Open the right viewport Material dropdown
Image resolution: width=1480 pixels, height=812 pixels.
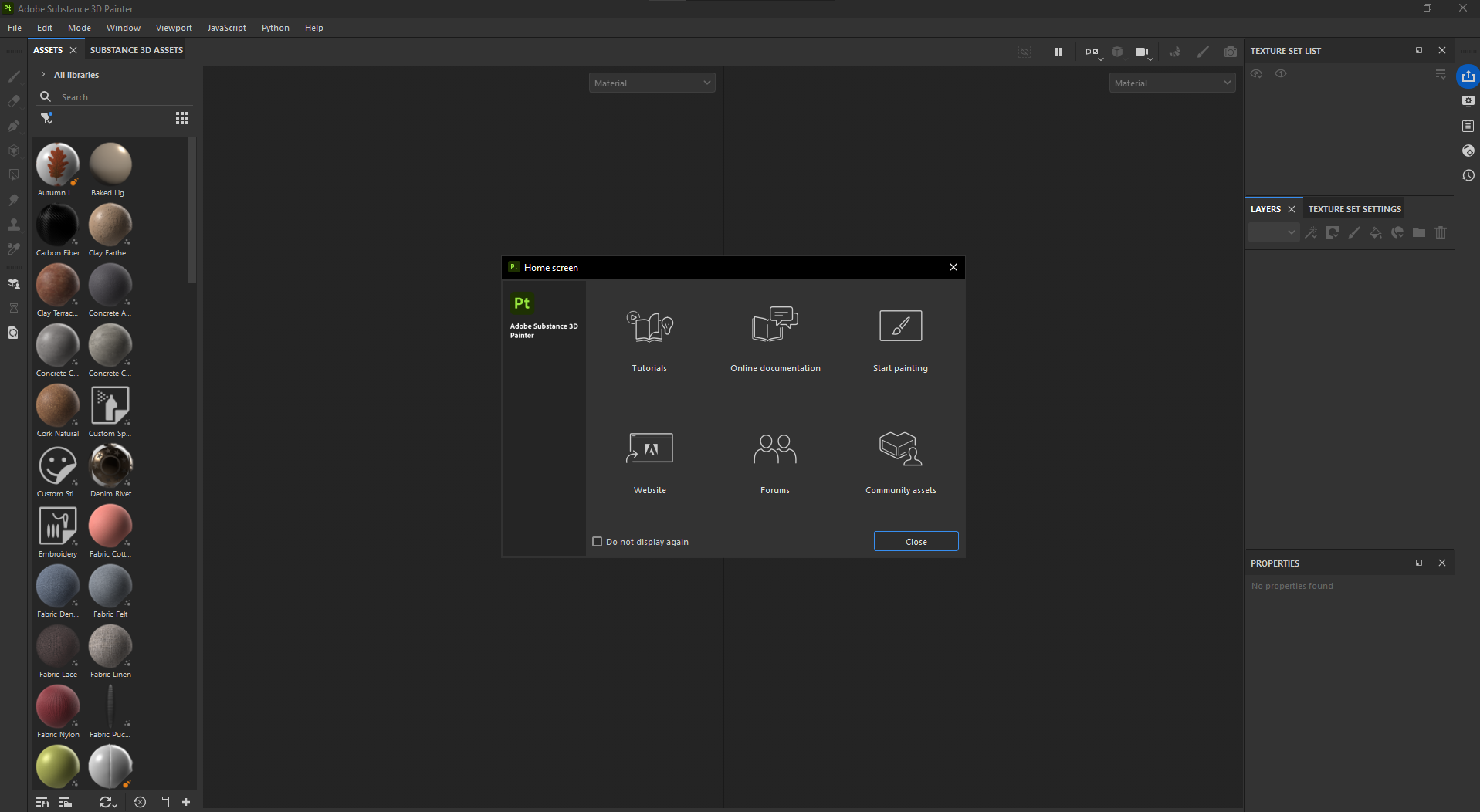coord(1172,83)
